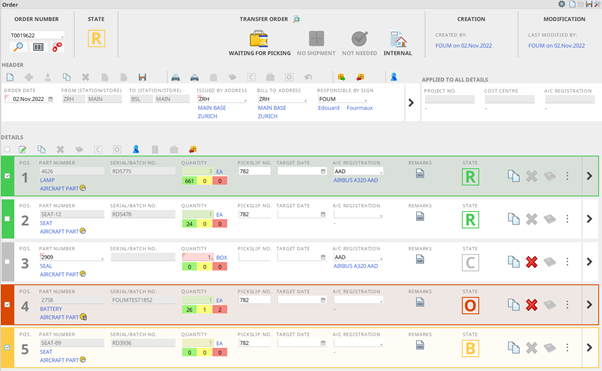Check position 2 SEAT-12 row checkbox
The image size is (602, 371).
click(x=7, y=219)
